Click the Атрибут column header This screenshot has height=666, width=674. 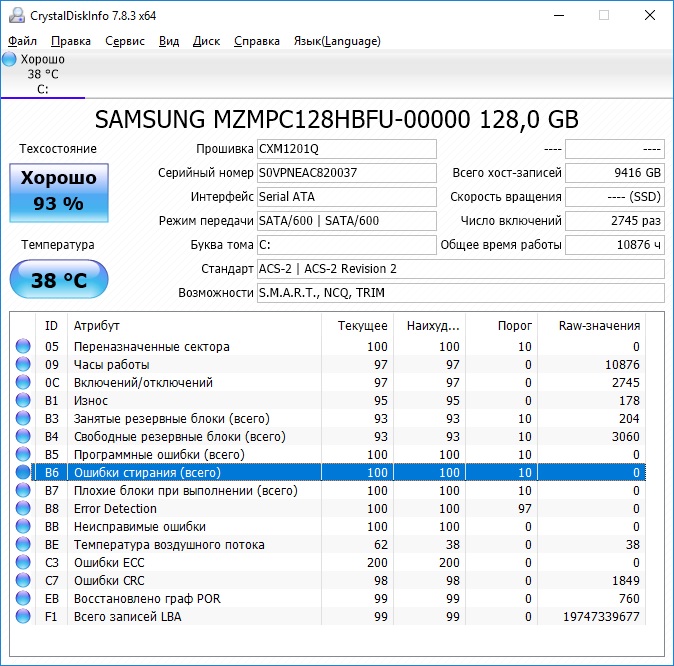click(x=194, y=325)
